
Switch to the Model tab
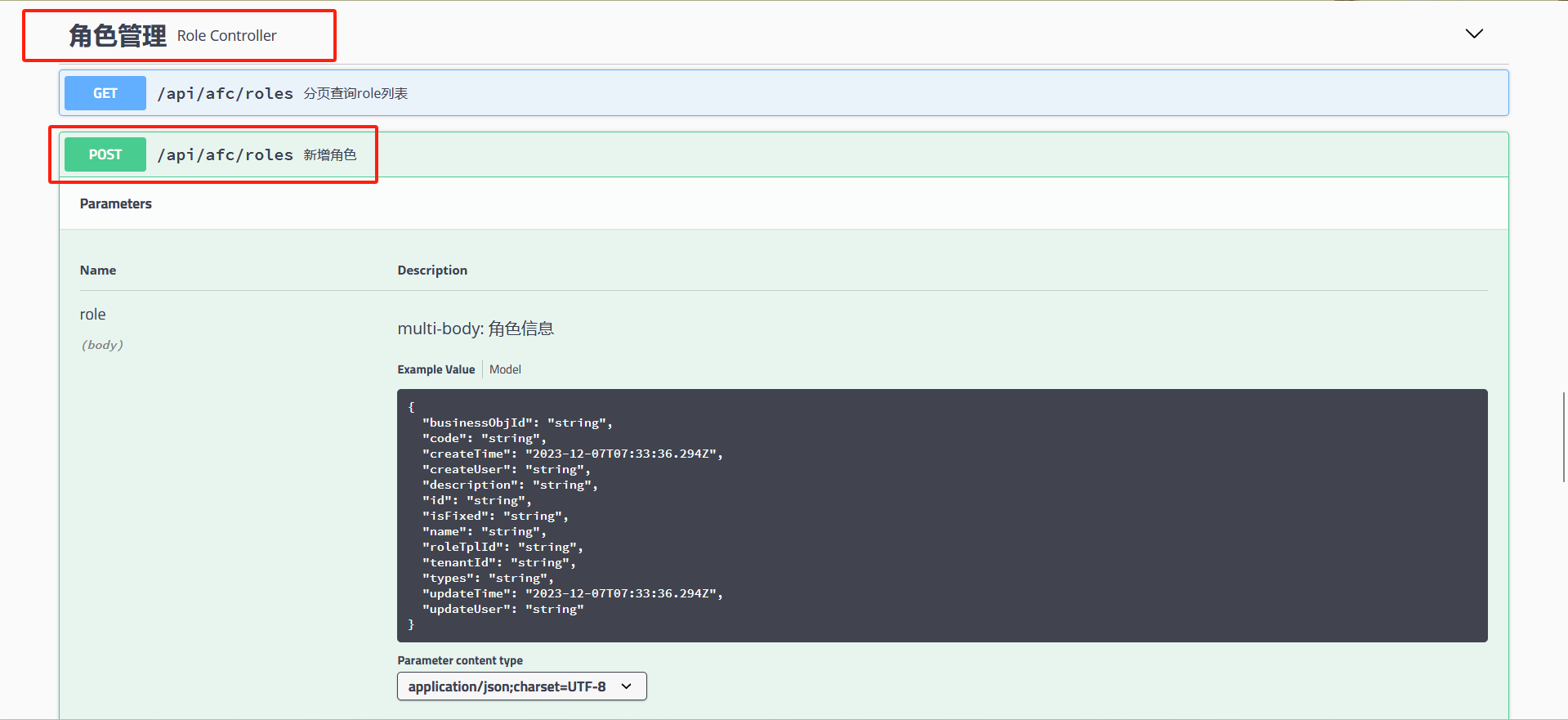tap(505, 369)
